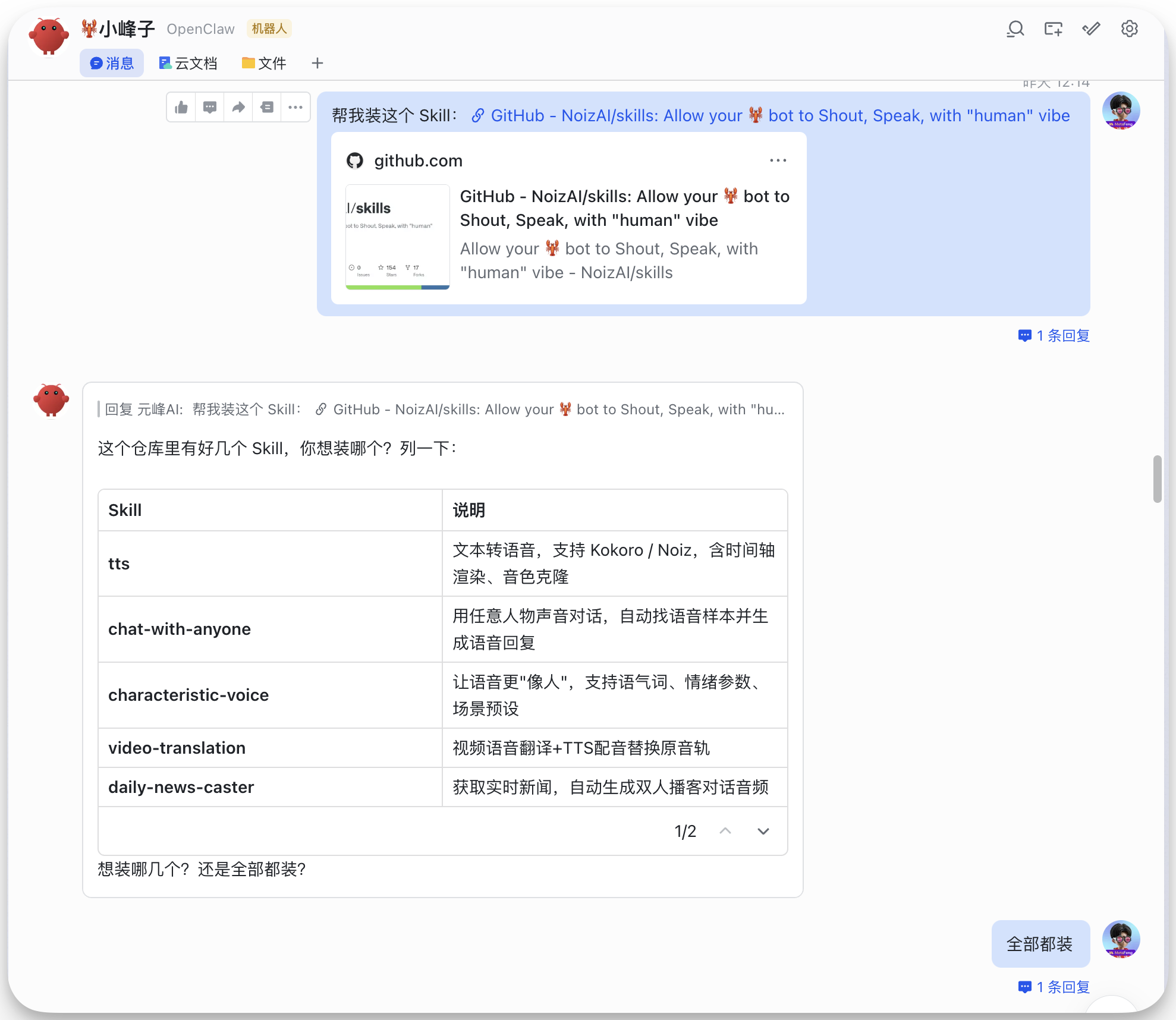Click the 说明 column header
Screen dimensions: 1176x1020
pyautogui.click(x=615, y=510)
